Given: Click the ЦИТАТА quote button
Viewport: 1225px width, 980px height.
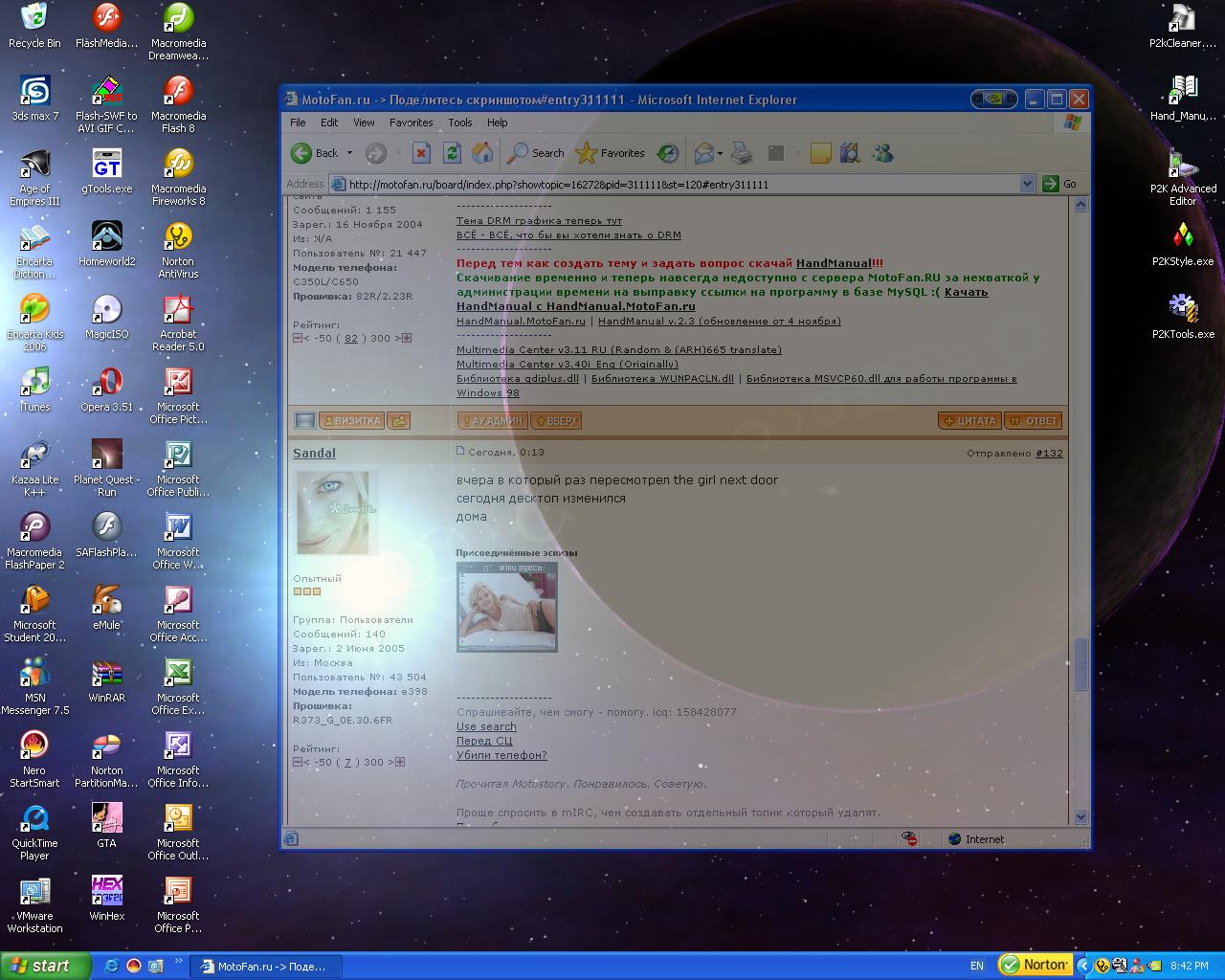Looking at the screenshot, I should [x=969, y=420].
